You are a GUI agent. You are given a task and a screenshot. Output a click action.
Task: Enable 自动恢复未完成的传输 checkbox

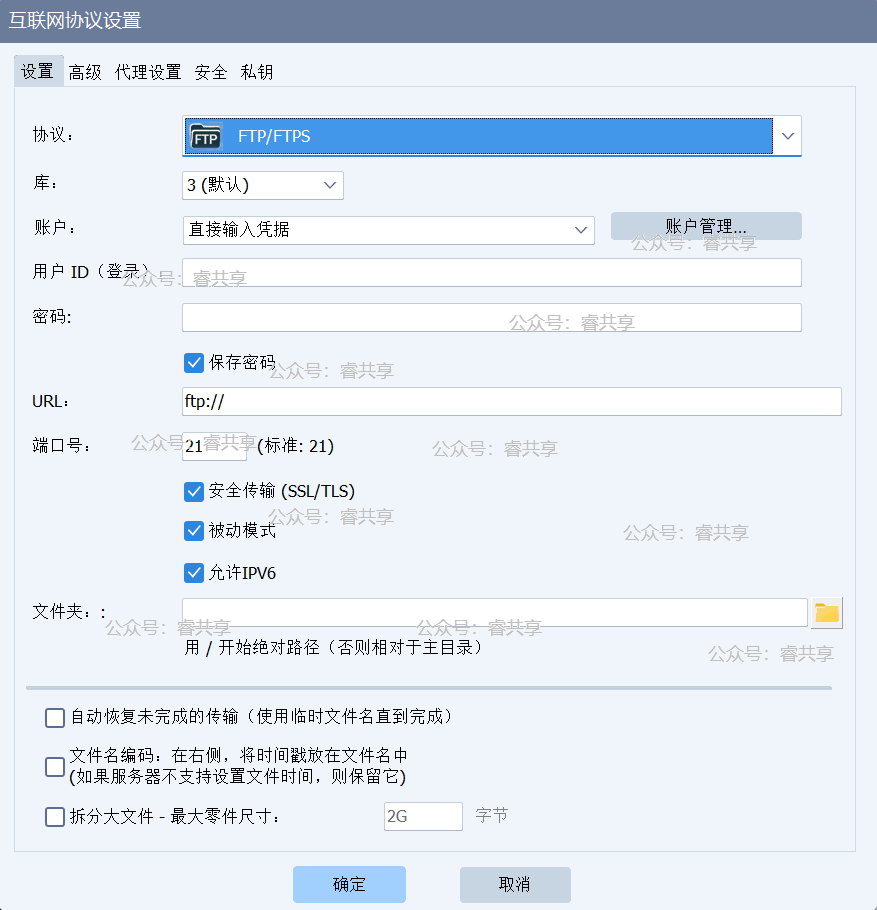coord(55,717)
